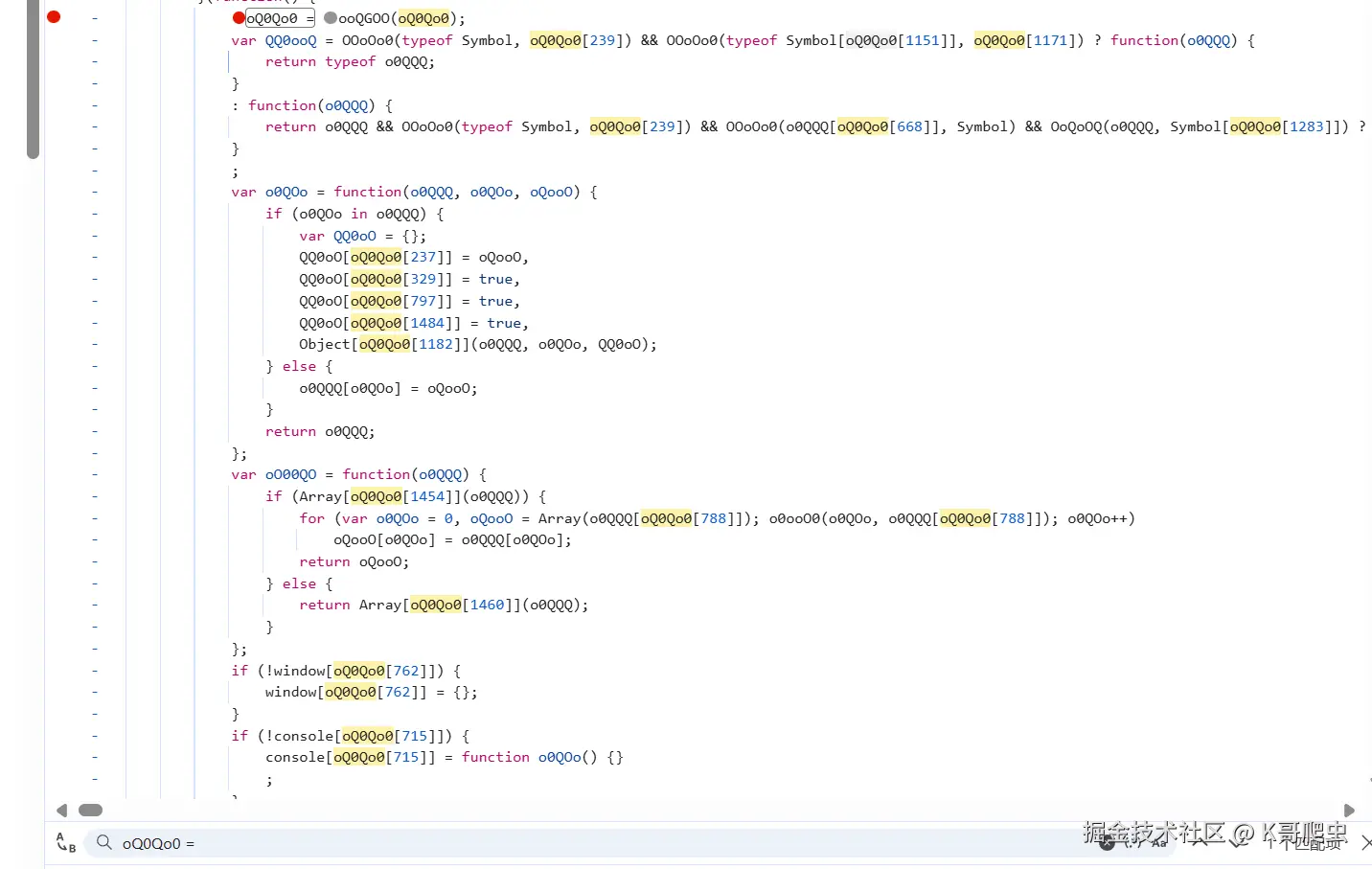Set breakpoint on gutter dash of "return typeof o0QQQ;" line

[x=95, y=61]
